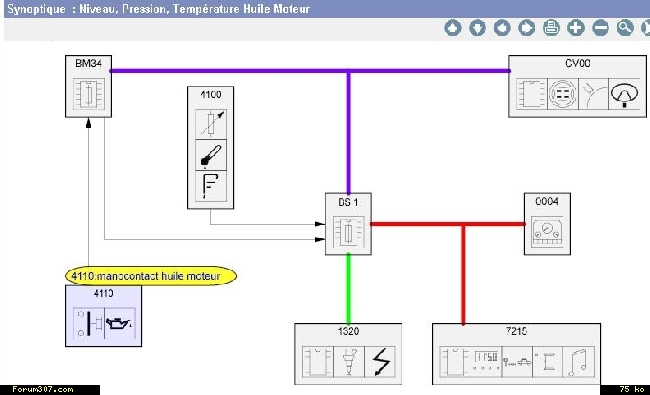Click the oil can icon in 4110
The height and width of the screenshot is (395, 650).
(120, 323)
